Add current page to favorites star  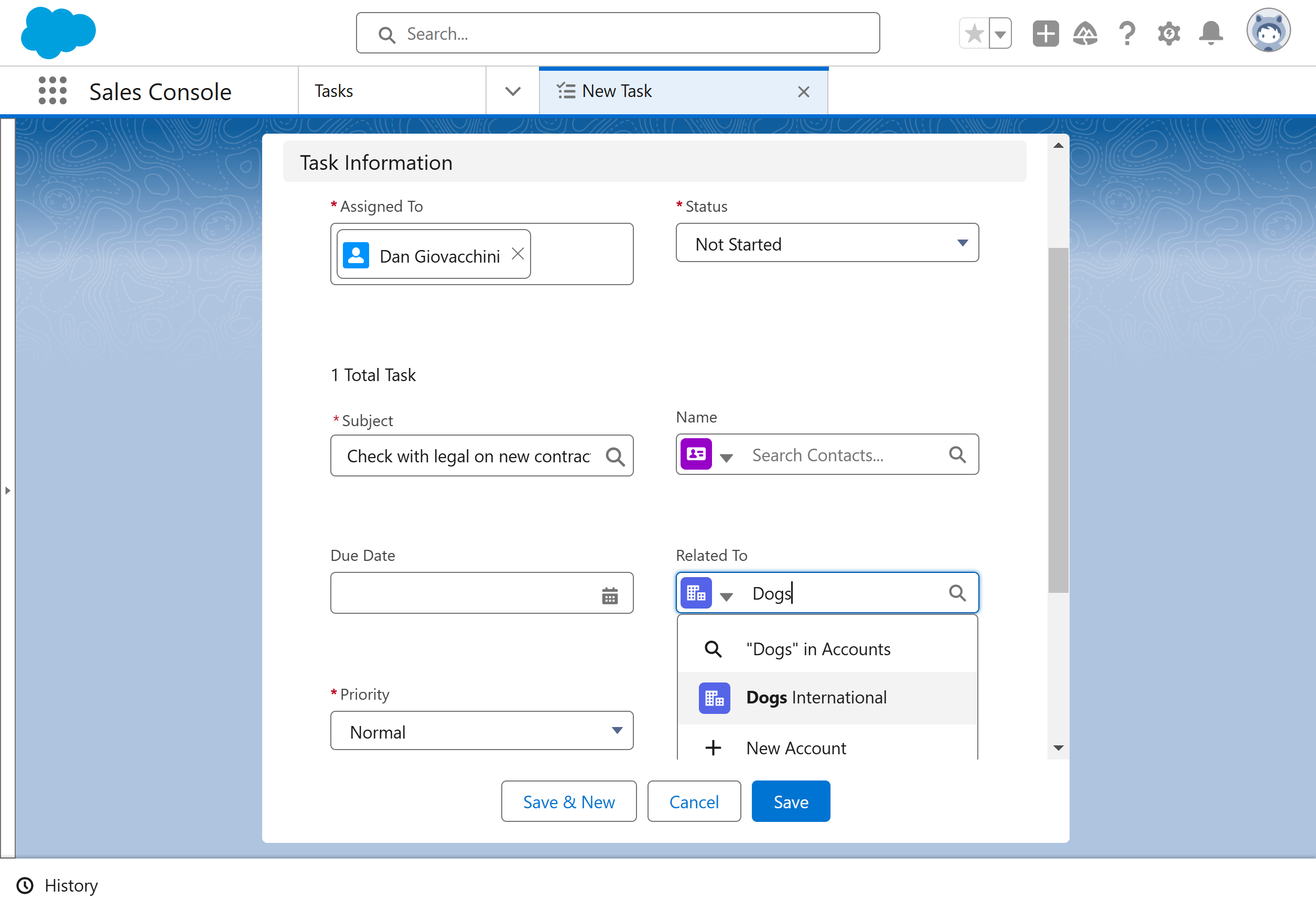(974, 34)
